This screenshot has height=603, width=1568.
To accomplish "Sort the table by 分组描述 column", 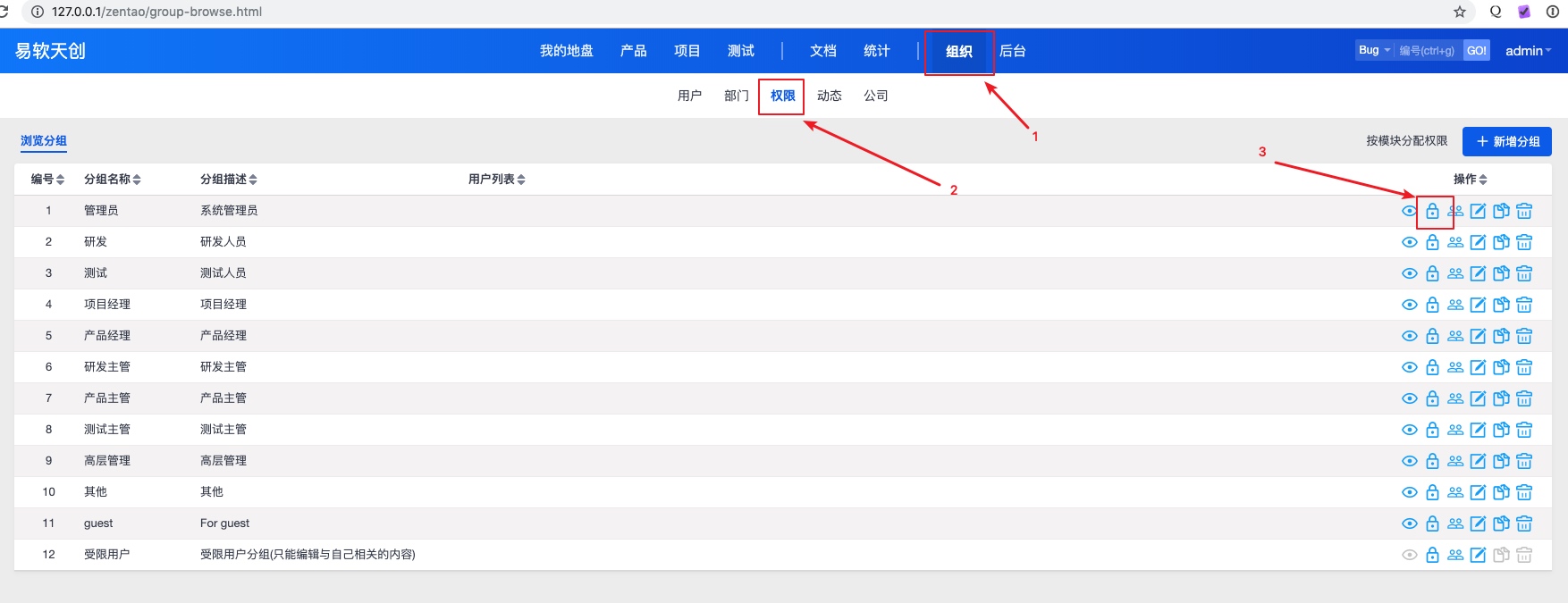I will tap(228, 179).
